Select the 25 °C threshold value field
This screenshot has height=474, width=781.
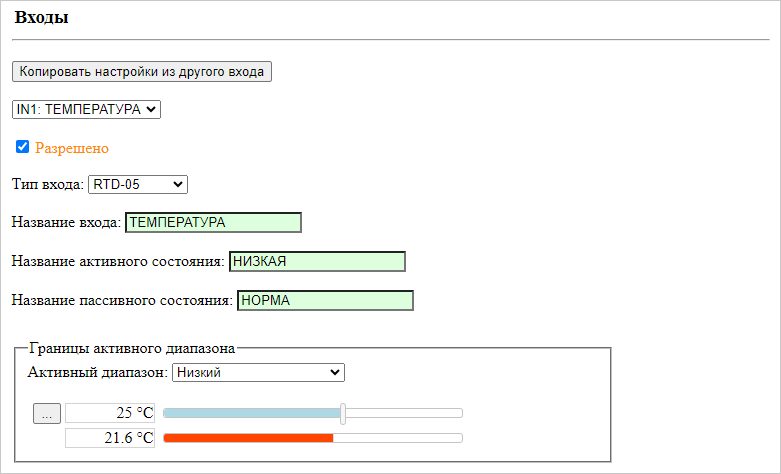[110, 413]
